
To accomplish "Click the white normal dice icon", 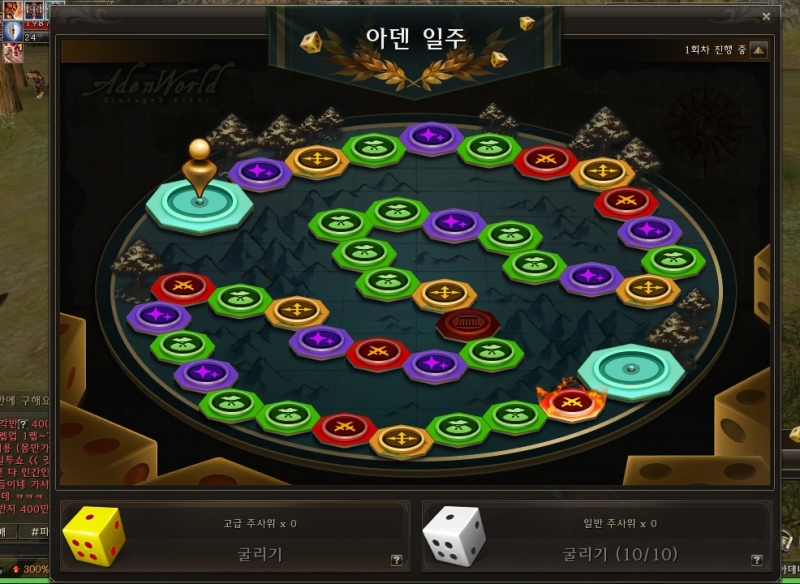I will click(x=455, y=536).
